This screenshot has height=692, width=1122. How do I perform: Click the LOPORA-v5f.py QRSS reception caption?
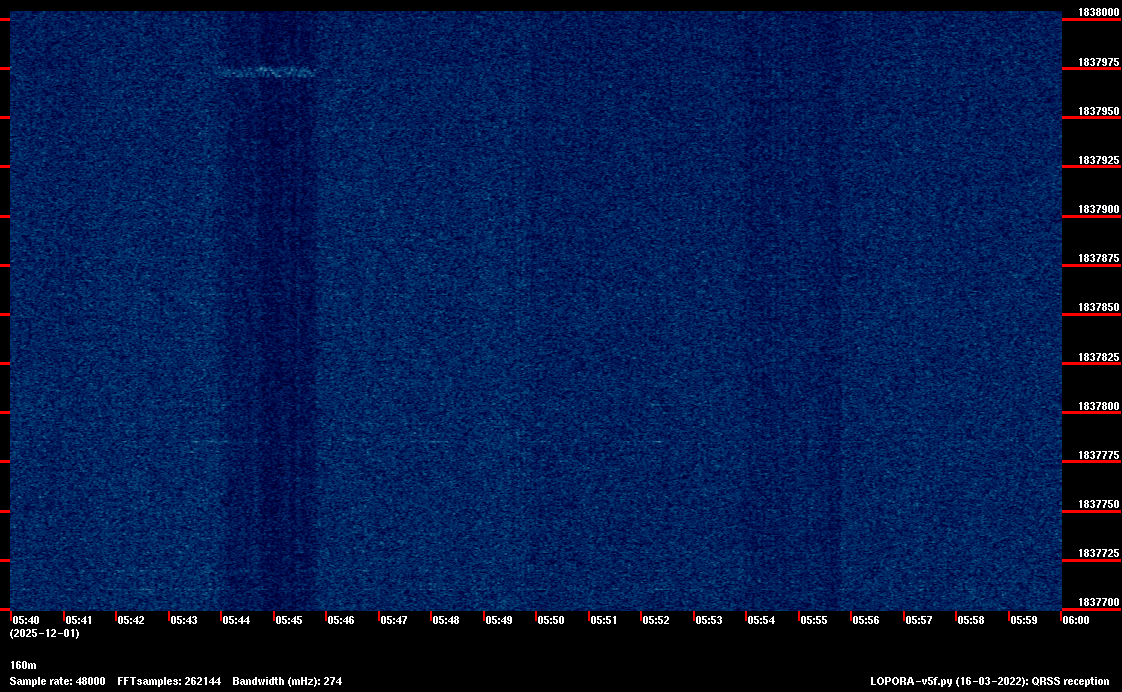click(x=990, y=681)
